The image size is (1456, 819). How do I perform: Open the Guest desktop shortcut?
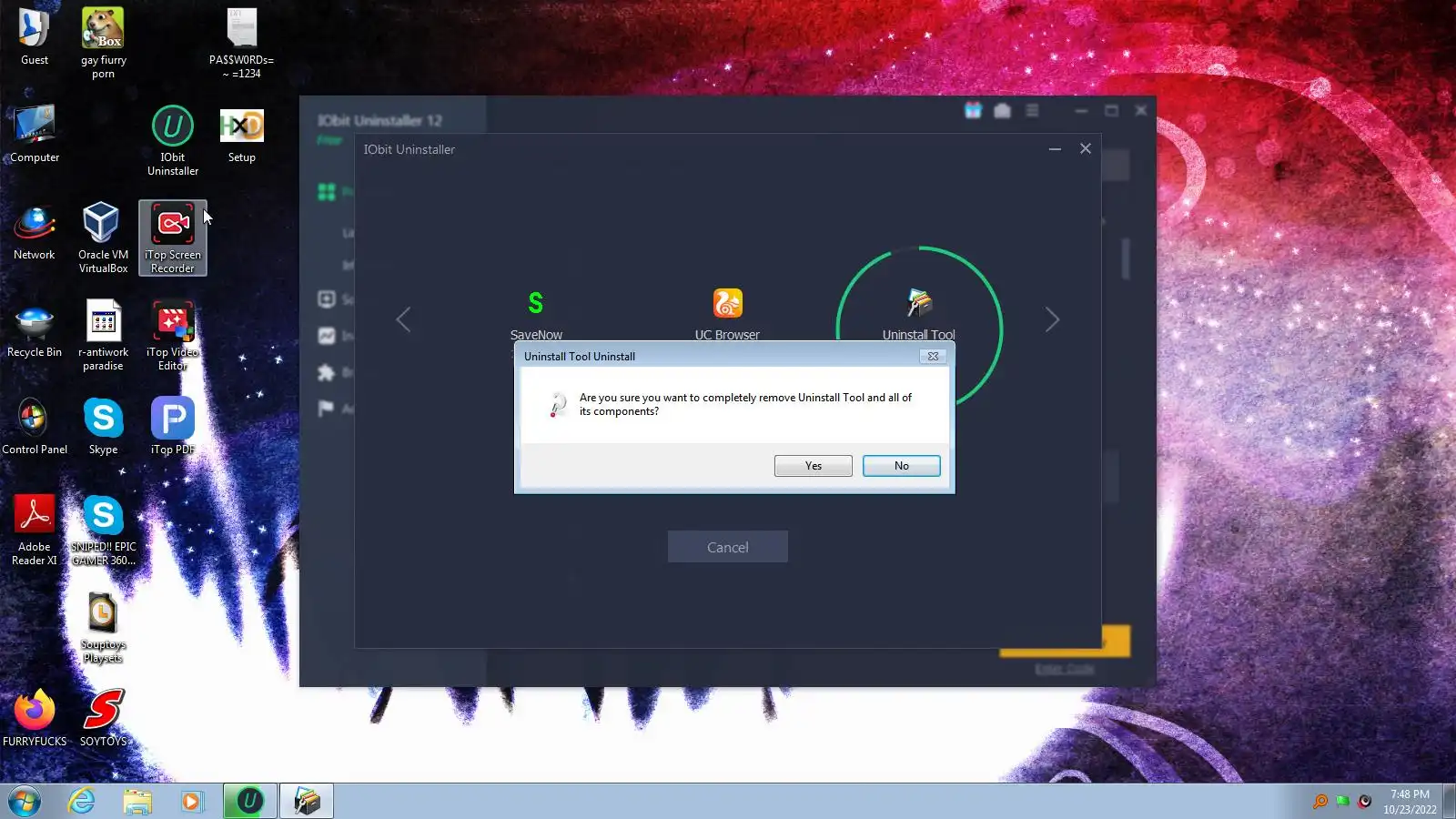pos(35,36)
